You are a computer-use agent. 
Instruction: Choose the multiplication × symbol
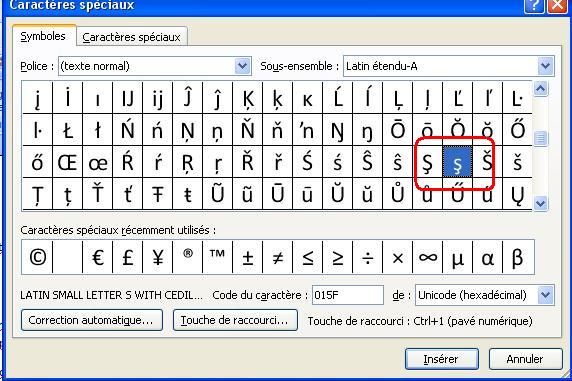398,258
